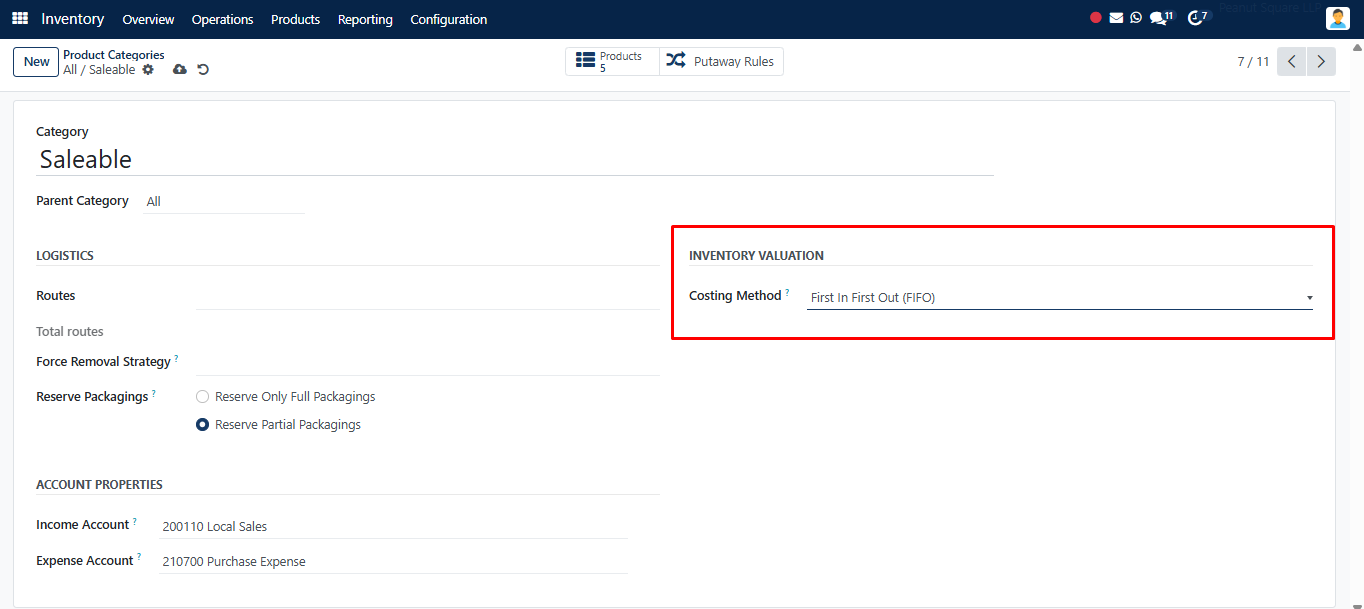Click the Saleable category name field
This screenshot has height=609, width=1364.
pyautogui.click(x=515, y=159)
